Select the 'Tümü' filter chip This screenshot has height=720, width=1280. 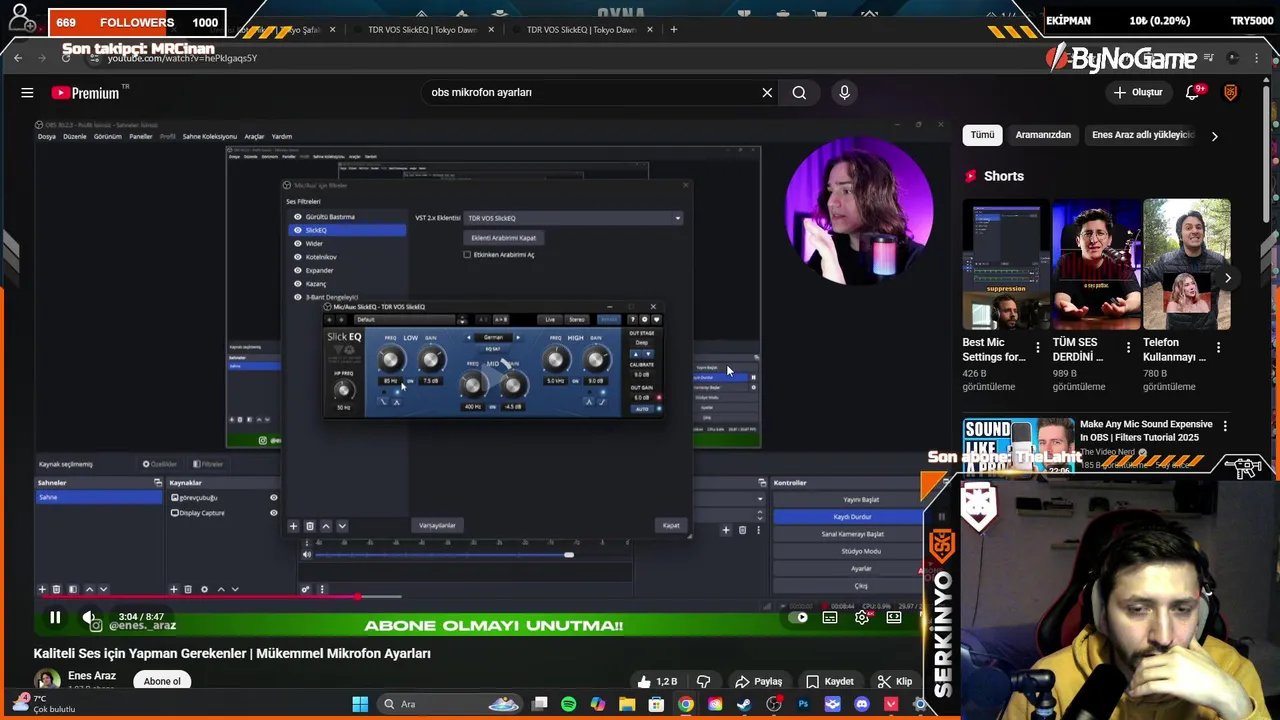click(983, 135)
